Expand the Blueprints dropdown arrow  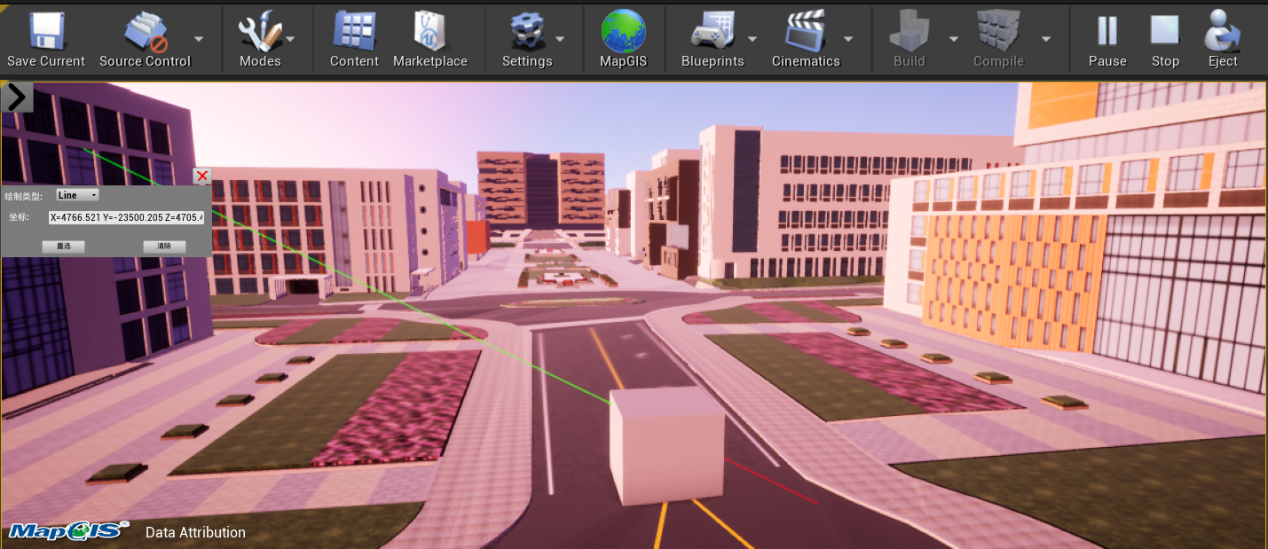coord(752,38)
